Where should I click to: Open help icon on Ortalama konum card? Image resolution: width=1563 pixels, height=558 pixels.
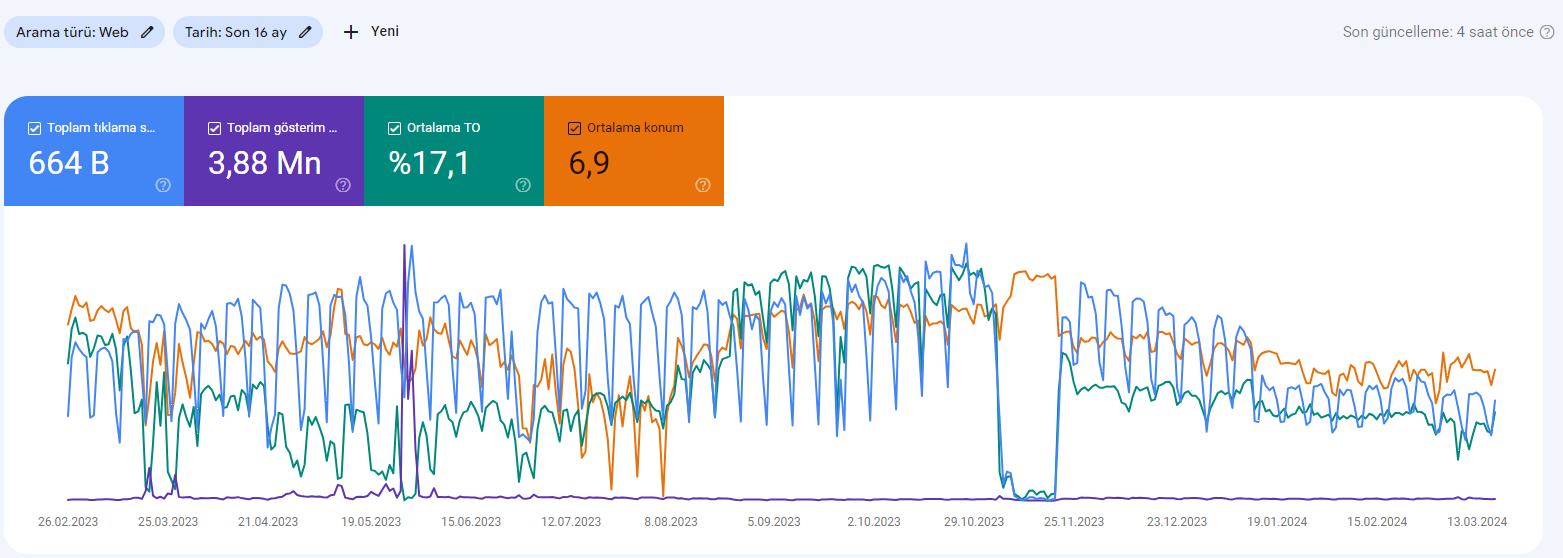[703, 185]
